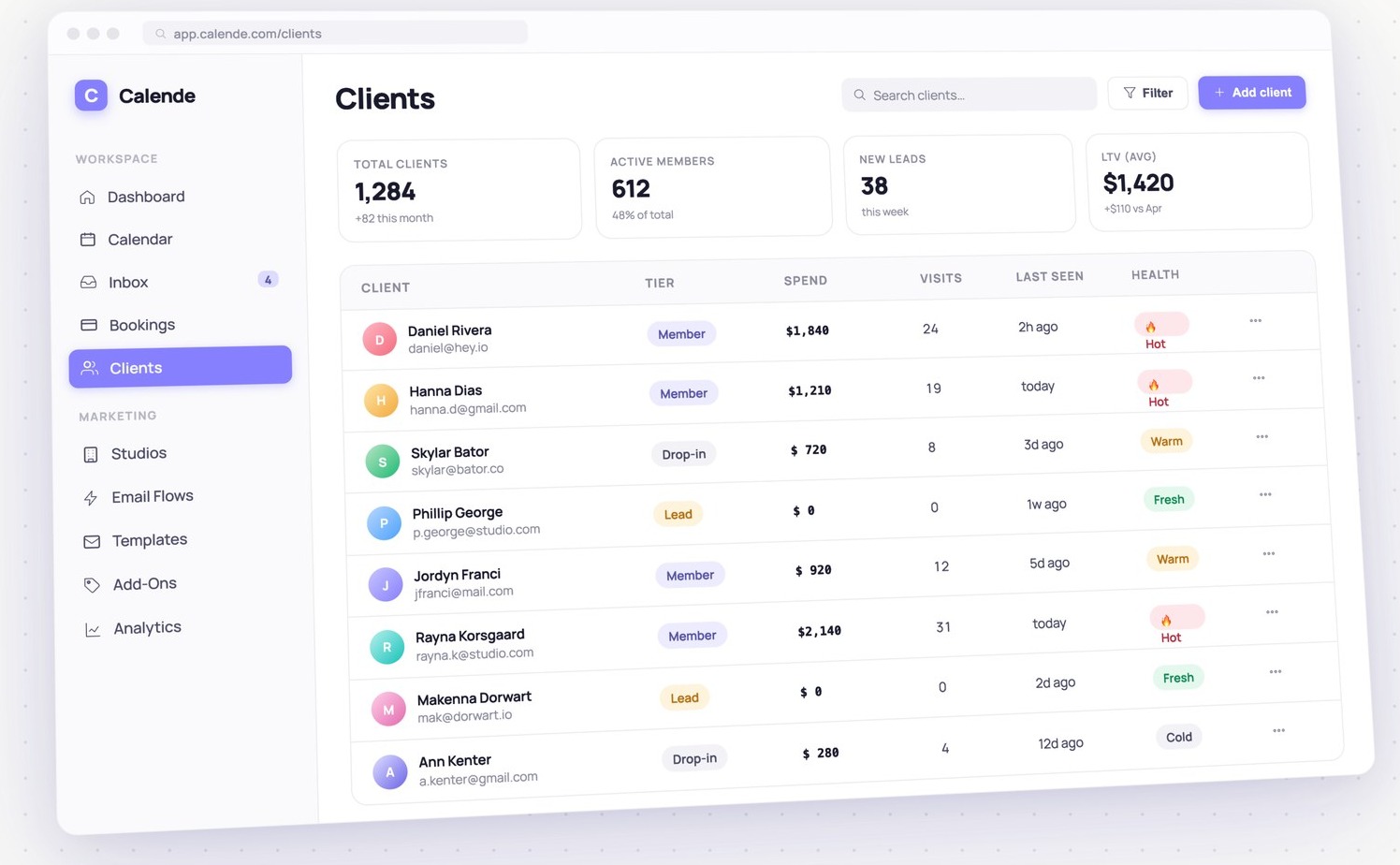The width and height of the screenshot is (1400, 865).
Task: Click Phillip George's Lead badge
Action: point(678,514)
